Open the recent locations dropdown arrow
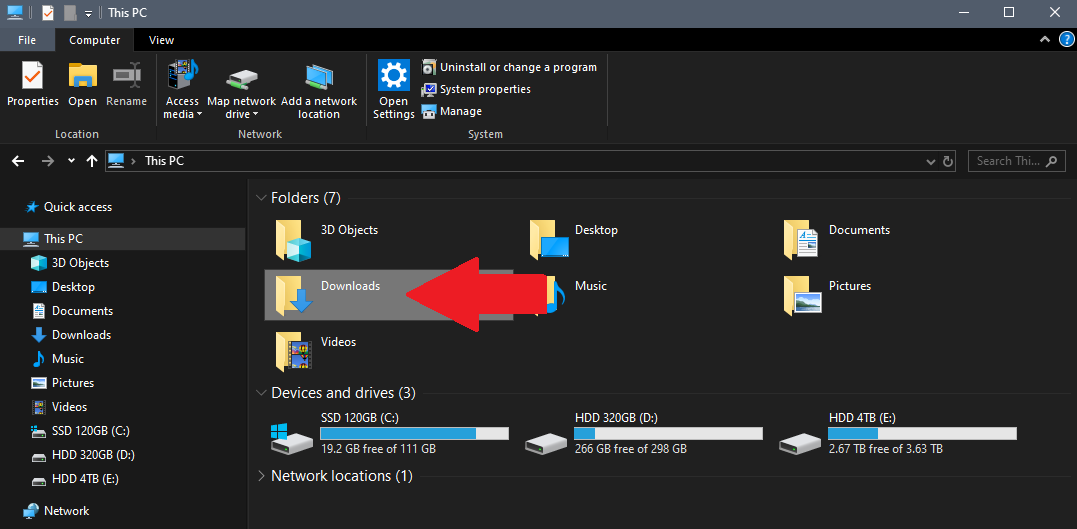The height and width of the screenshot is (529, 1077). click(71, 161)
